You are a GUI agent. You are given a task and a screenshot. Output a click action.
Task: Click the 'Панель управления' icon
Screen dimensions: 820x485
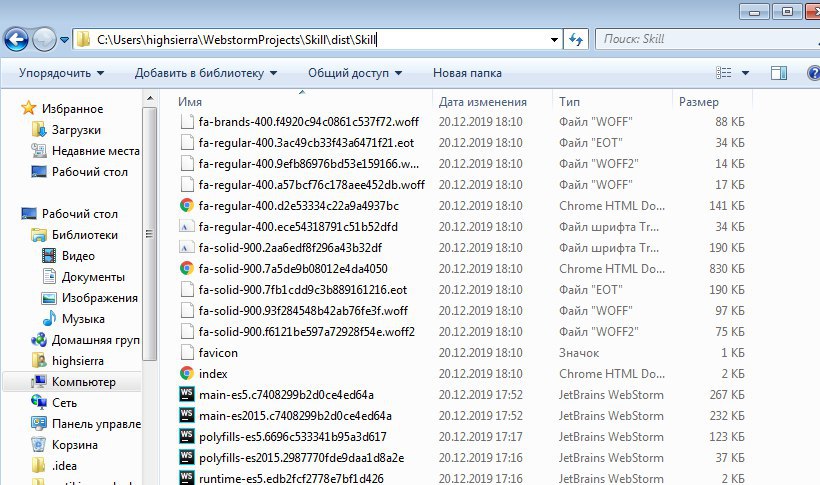(x=39, y=423)
